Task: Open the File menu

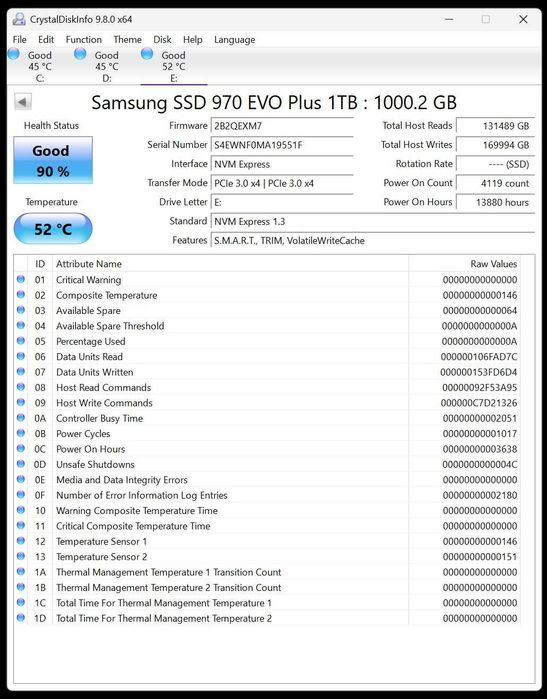Action: coord(20,40)
